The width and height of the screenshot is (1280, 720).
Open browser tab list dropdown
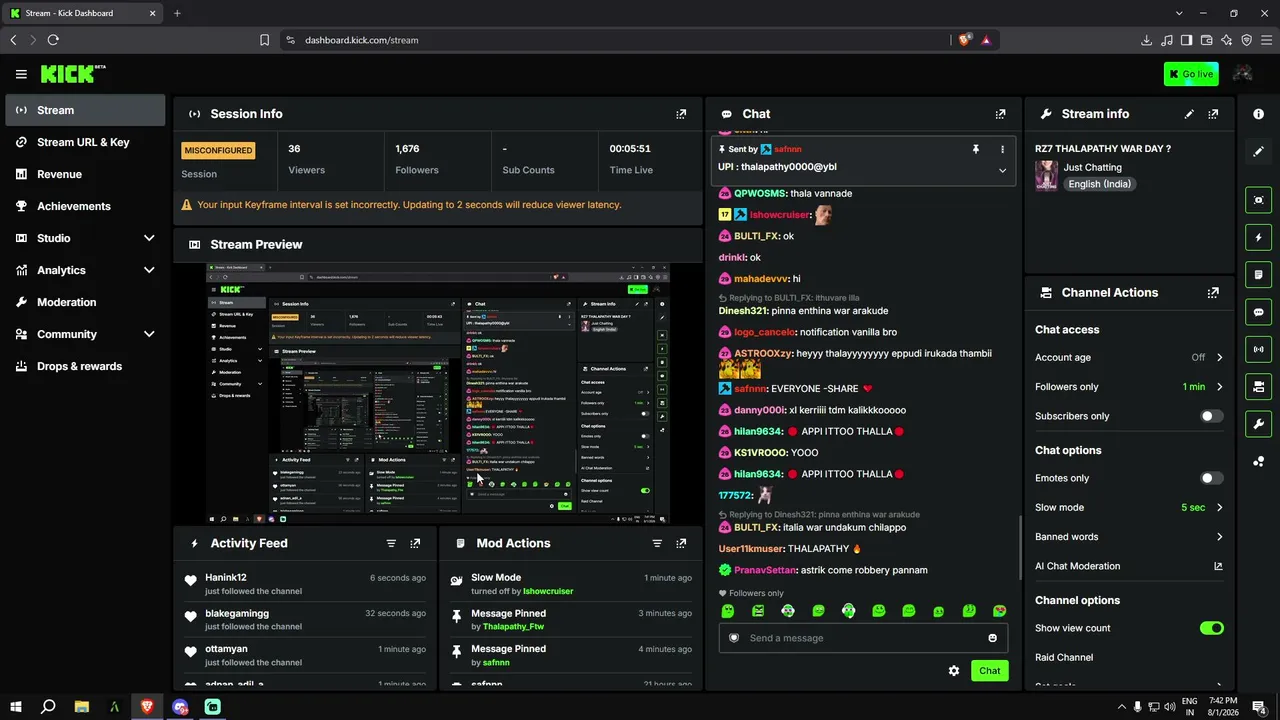tap(1179, 13)
